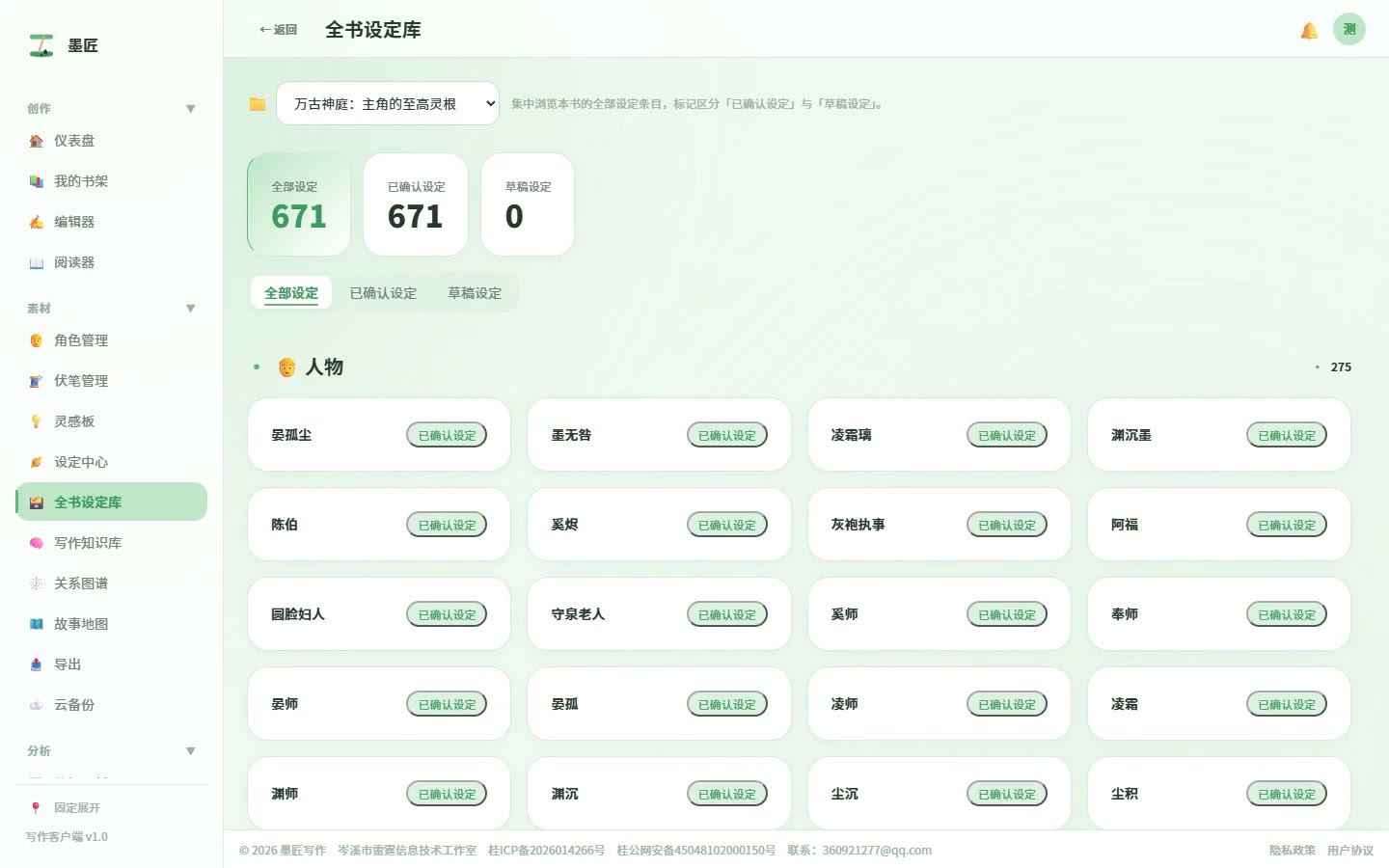
Task: Click the 伏笔管理 icon
Action: point(36,381)
